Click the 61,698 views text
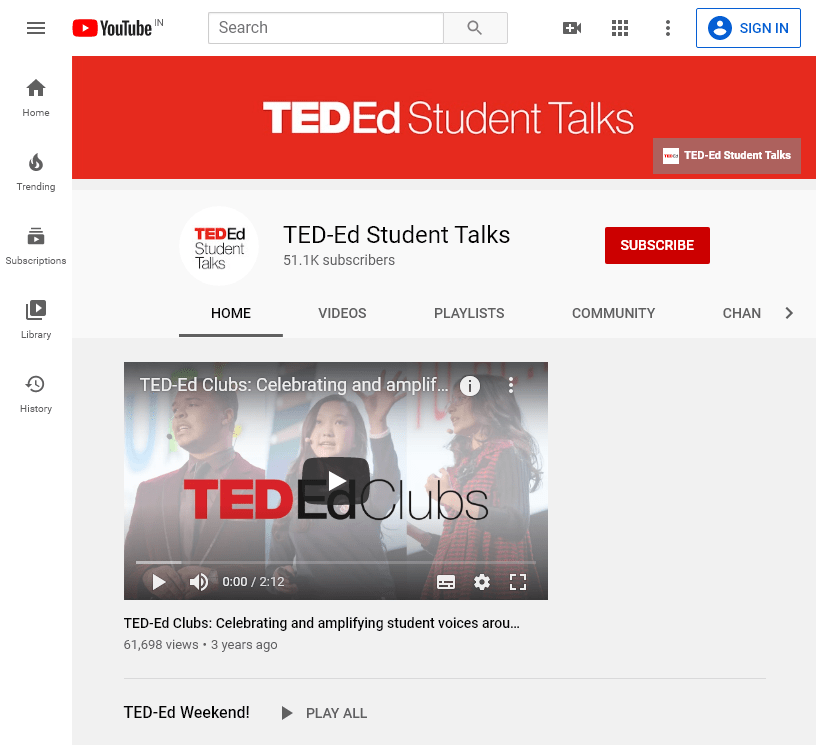The width and height of the screenshot is (816, 745). [161, 645]
